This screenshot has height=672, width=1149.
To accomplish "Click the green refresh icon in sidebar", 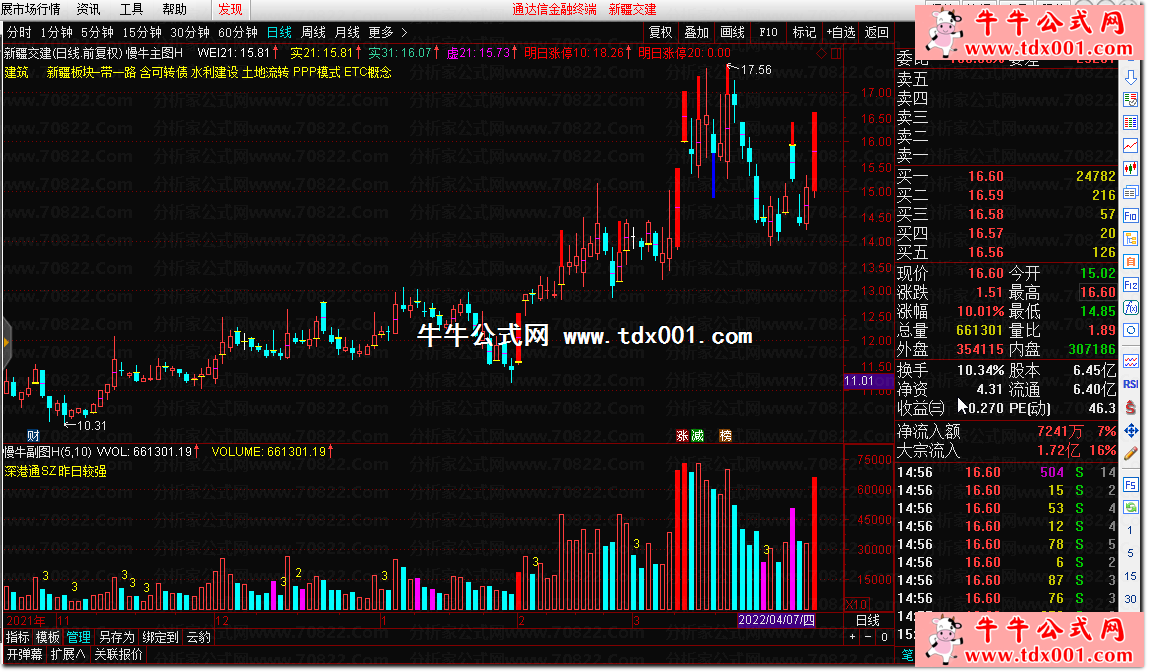I will (x=1131, y=507).
